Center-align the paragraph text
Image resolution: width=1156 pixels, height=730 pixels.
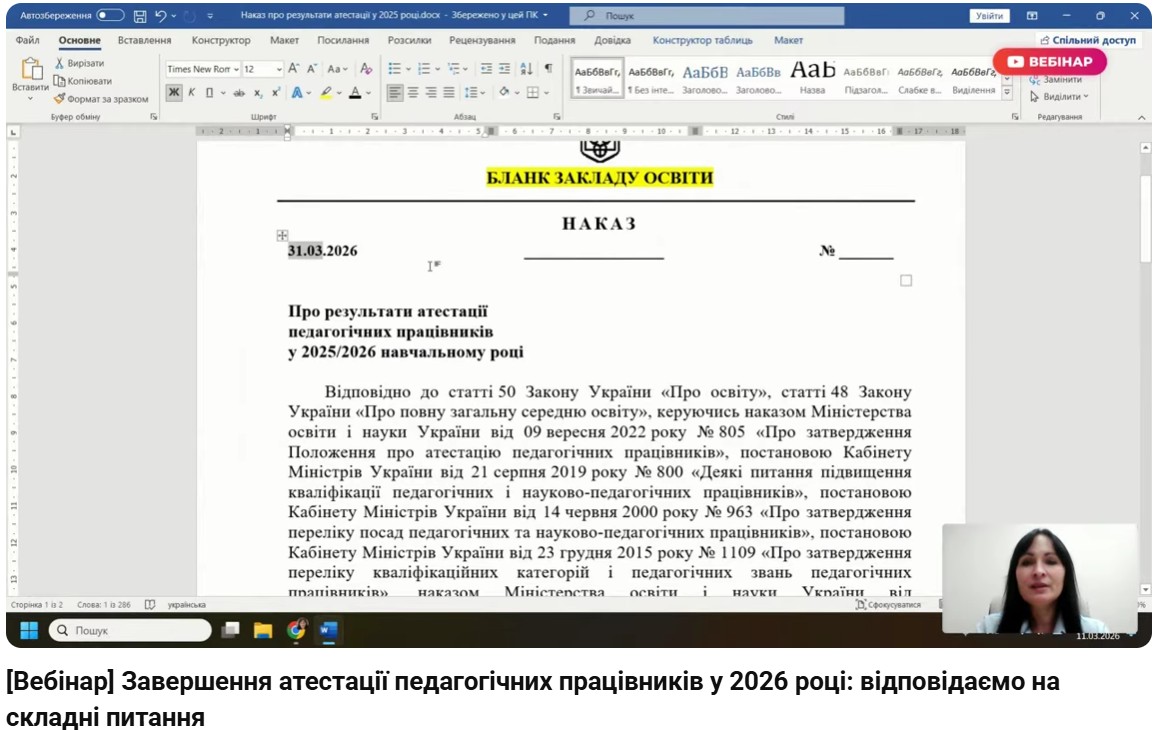point(413,92)
